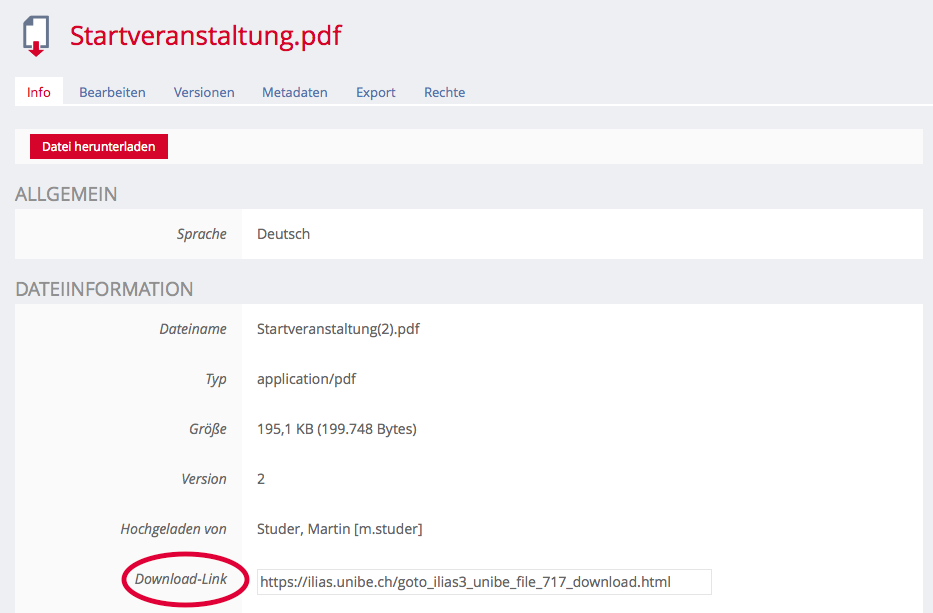Viewport: 933px width, 613px height.
Task: Click the DATEIINFORMATION section heading
Action: pos(104,289)
